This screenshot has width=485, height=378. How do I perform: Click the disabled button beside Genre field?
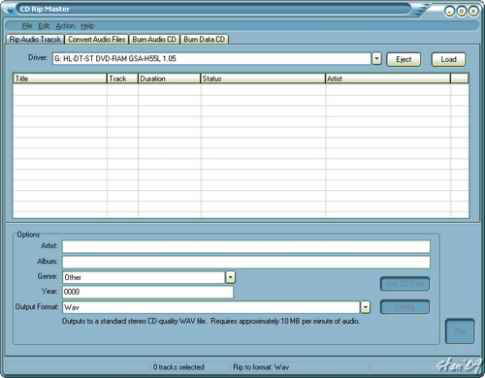coord(405,284)
